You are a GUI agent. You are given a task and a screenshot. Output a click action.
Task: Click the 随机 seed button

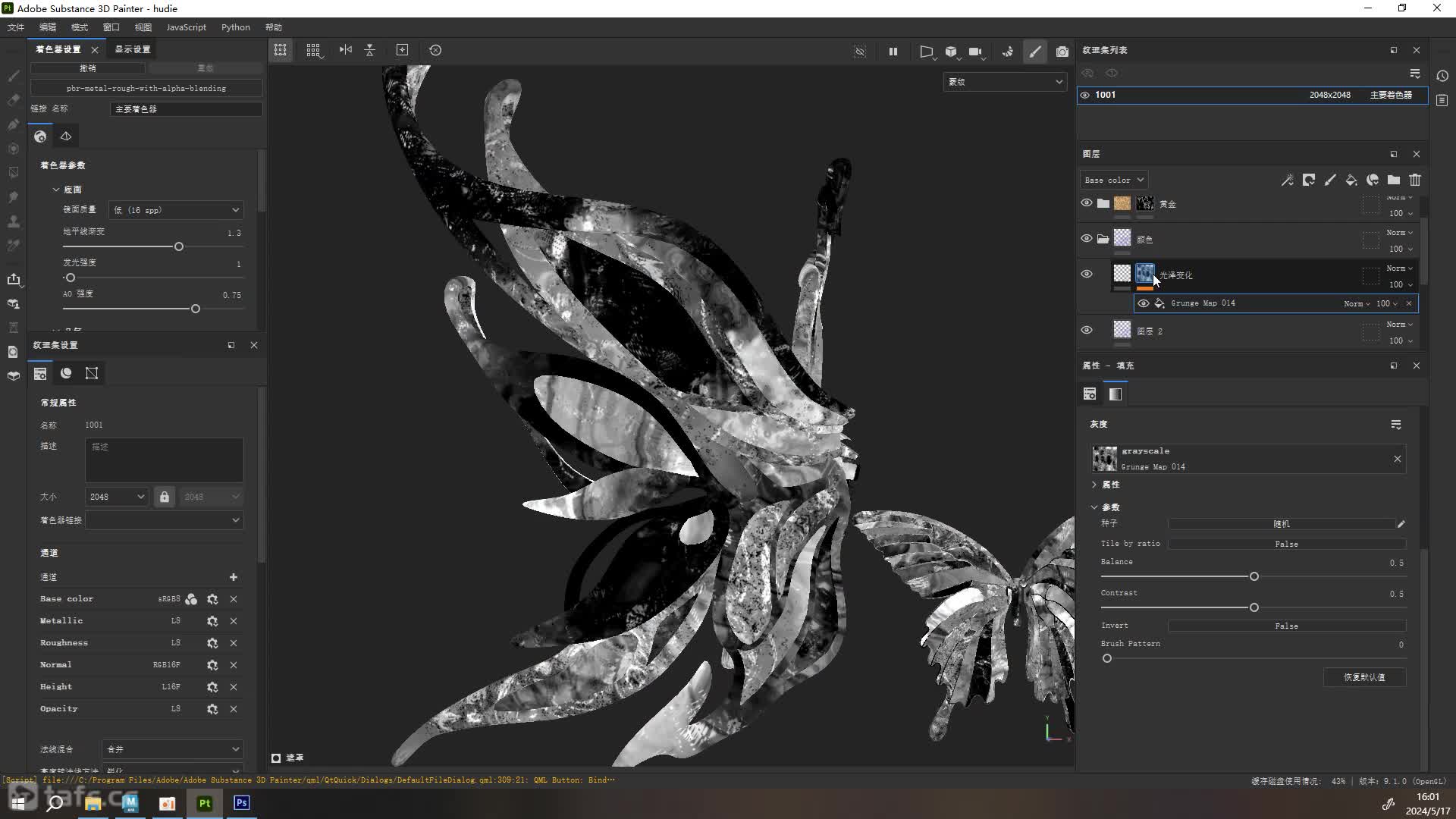1282,523
